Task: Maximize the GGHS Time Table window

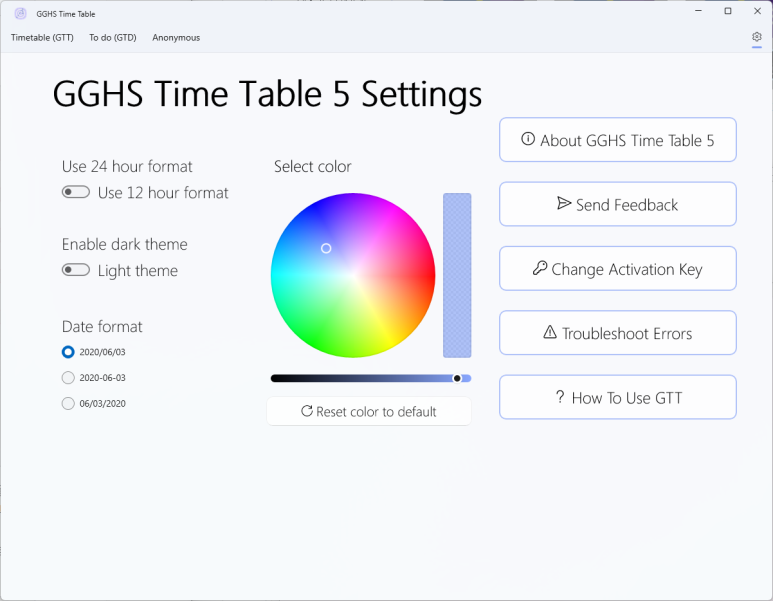Action: (x=728, y=11)
